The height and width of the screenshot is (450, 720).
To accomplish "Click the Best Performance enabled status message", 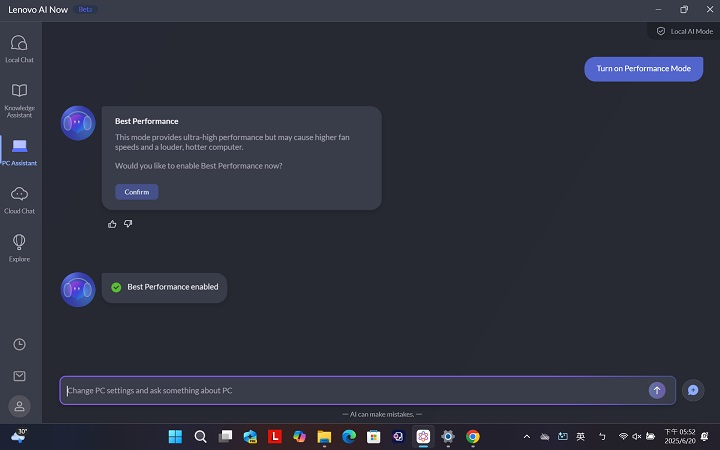I will click(x=164, y=287).
